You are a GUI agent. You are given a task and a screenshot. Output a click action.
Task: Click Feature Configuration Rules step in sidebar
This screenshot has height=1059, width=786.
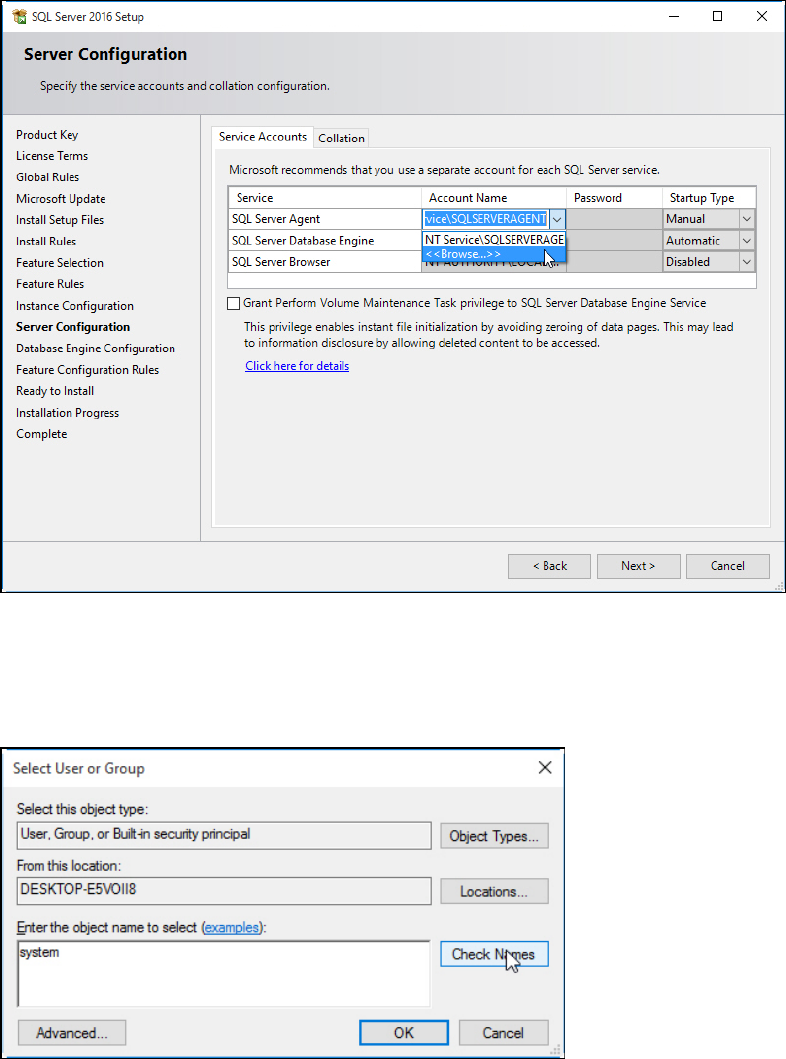click(88, 370)
